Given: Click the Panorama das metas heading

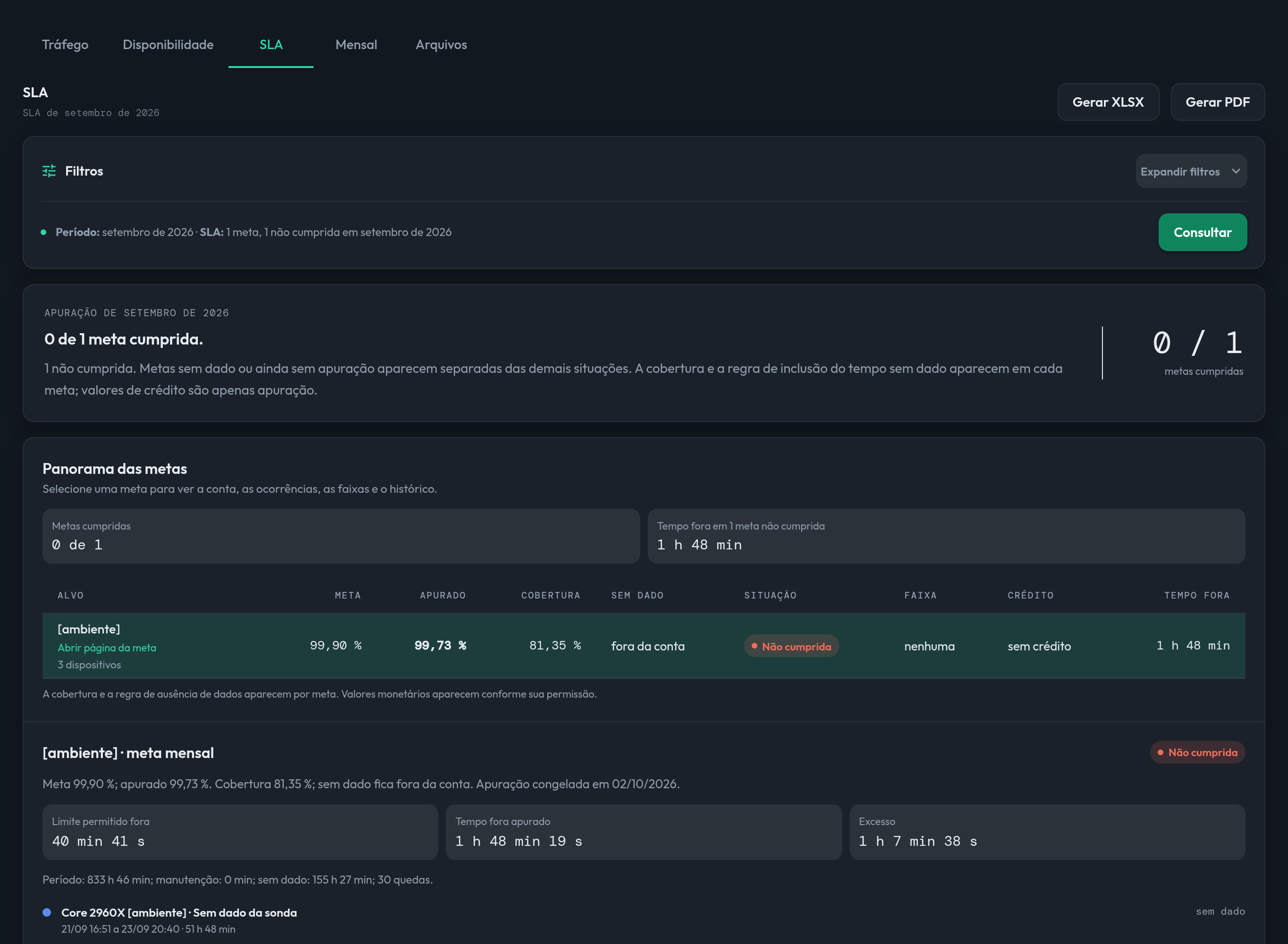Looking at the screenshot, I should pyautogui.click(x=115, y=469).
